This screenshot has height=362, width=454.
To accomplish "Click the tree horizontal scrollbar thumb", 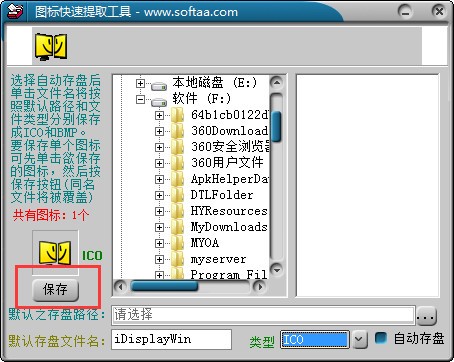I will point(164,286).
